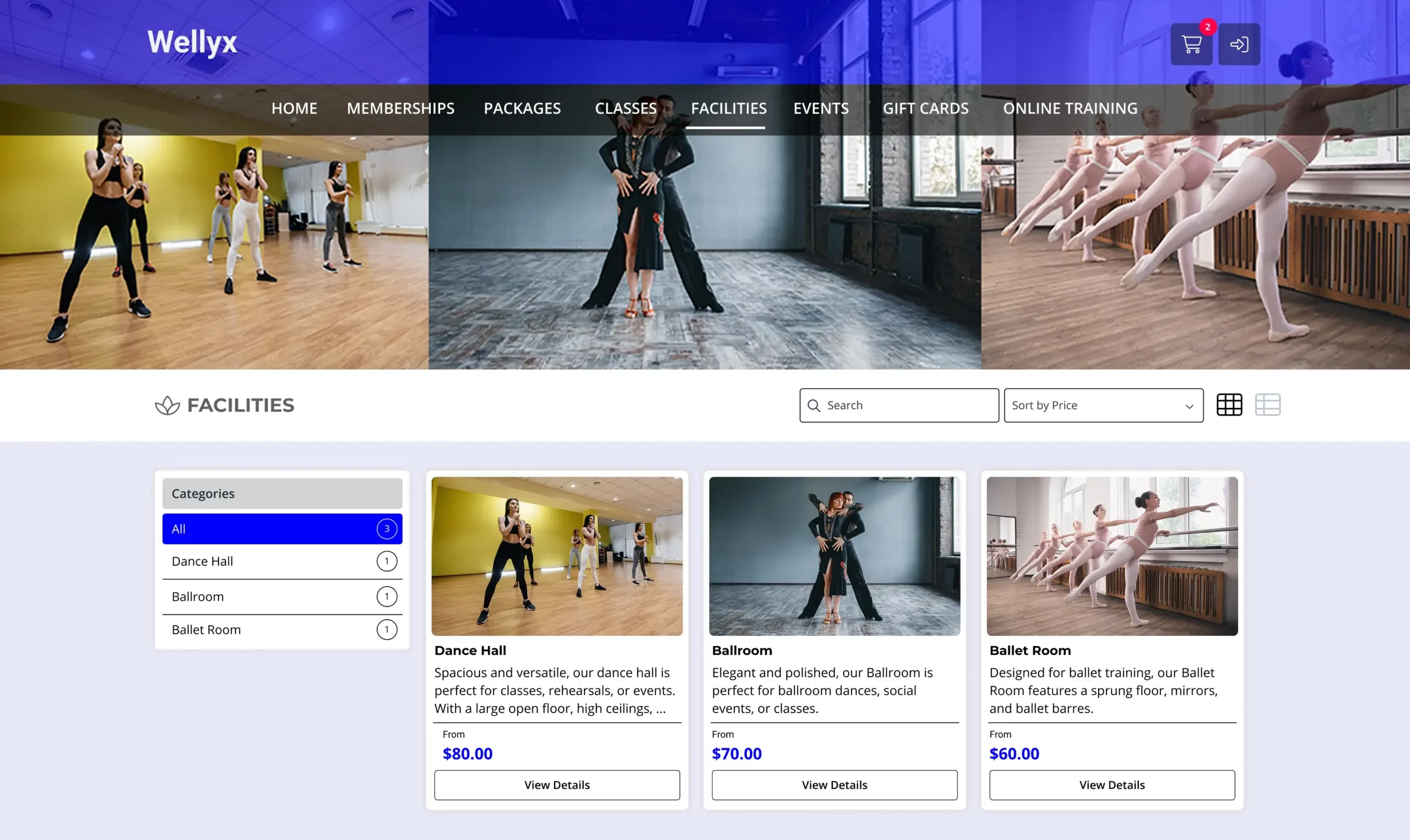
Task: Click the magnifier icon in search
Action: click(814, 405)
